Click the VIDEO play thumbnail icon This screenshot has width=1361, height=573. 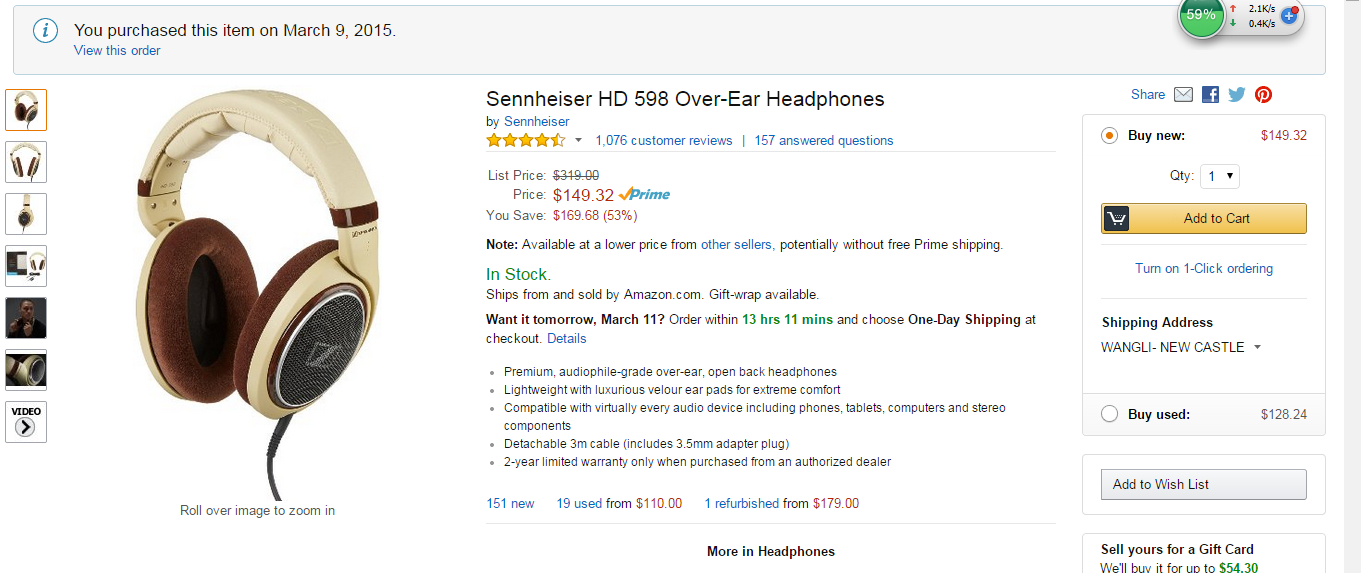(x=26, y=422)
